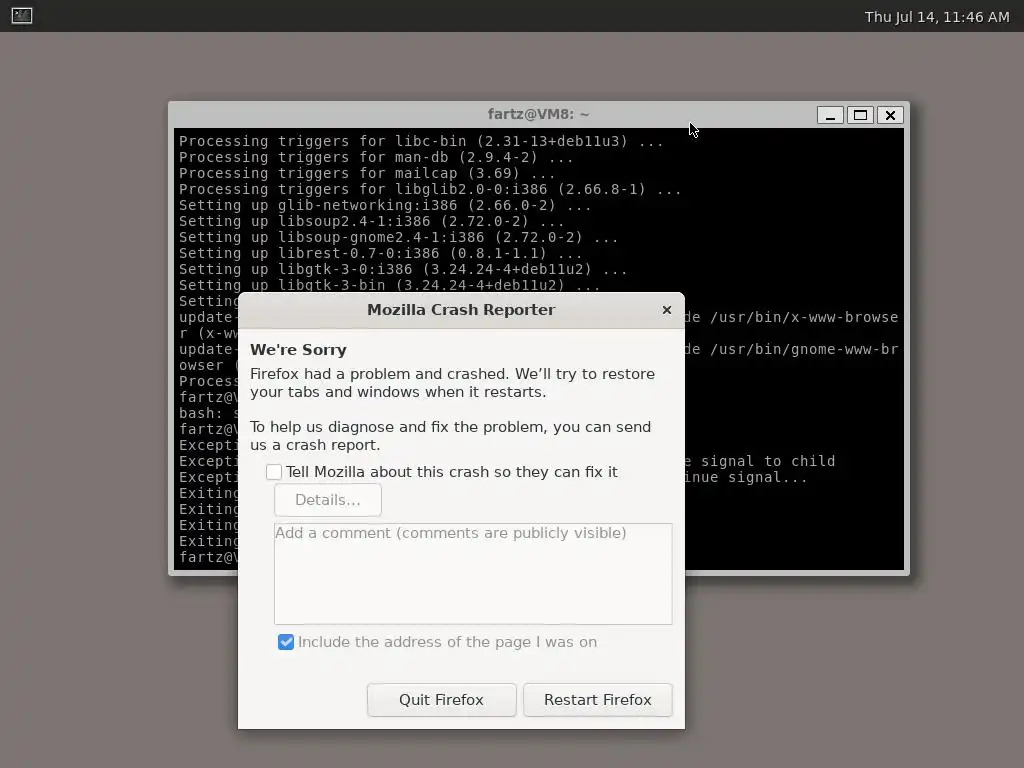Click 'Setting up librest-0.7-0:i386' terminal line

click(x=381, y=253)
